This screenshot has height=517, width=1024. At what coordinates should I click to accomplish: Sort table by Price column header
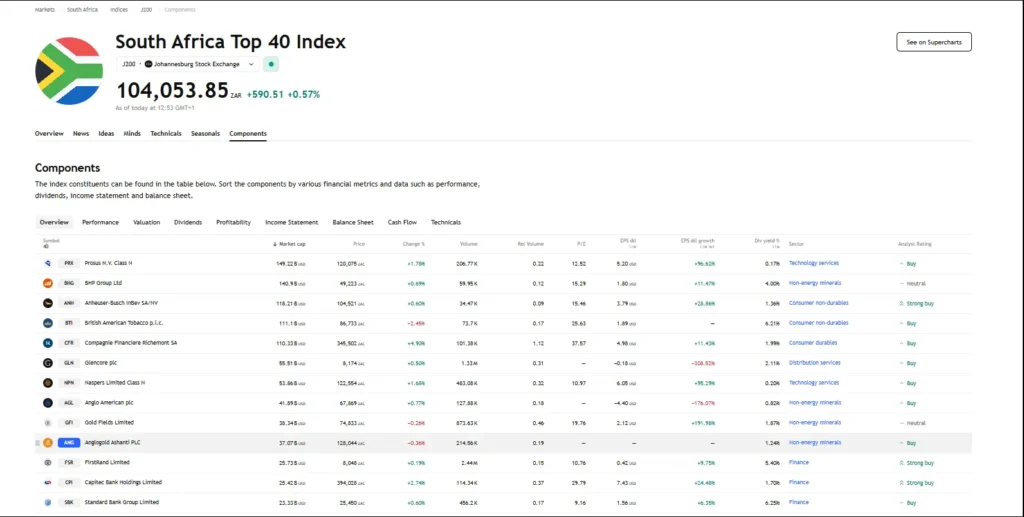359,244
